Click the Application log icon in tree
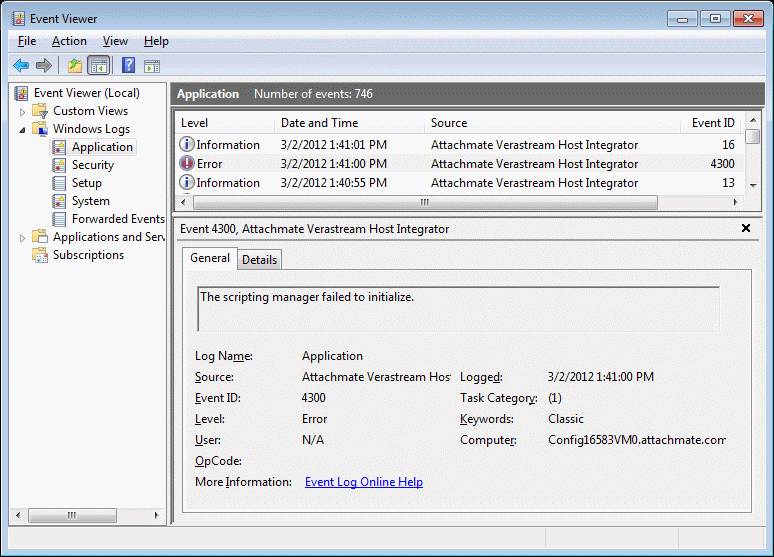The height and width of the screenshot is (557, 774). click(59, 147)
